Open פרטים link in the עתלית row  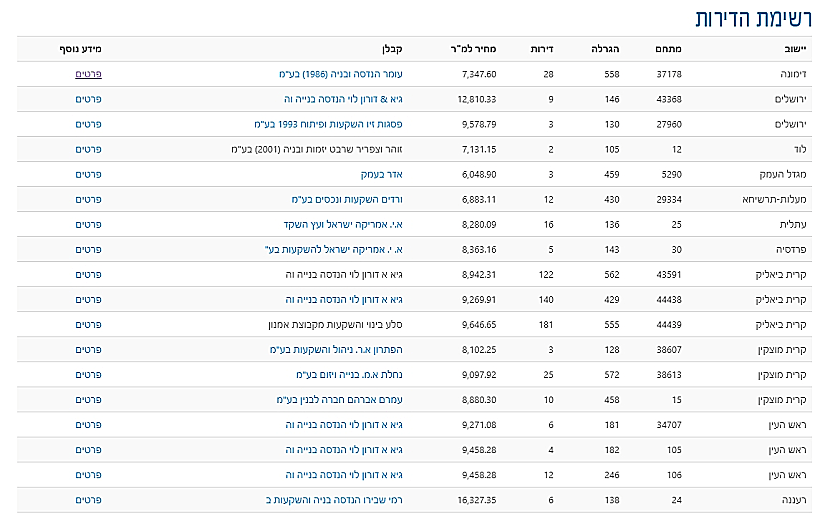point(89,224)
